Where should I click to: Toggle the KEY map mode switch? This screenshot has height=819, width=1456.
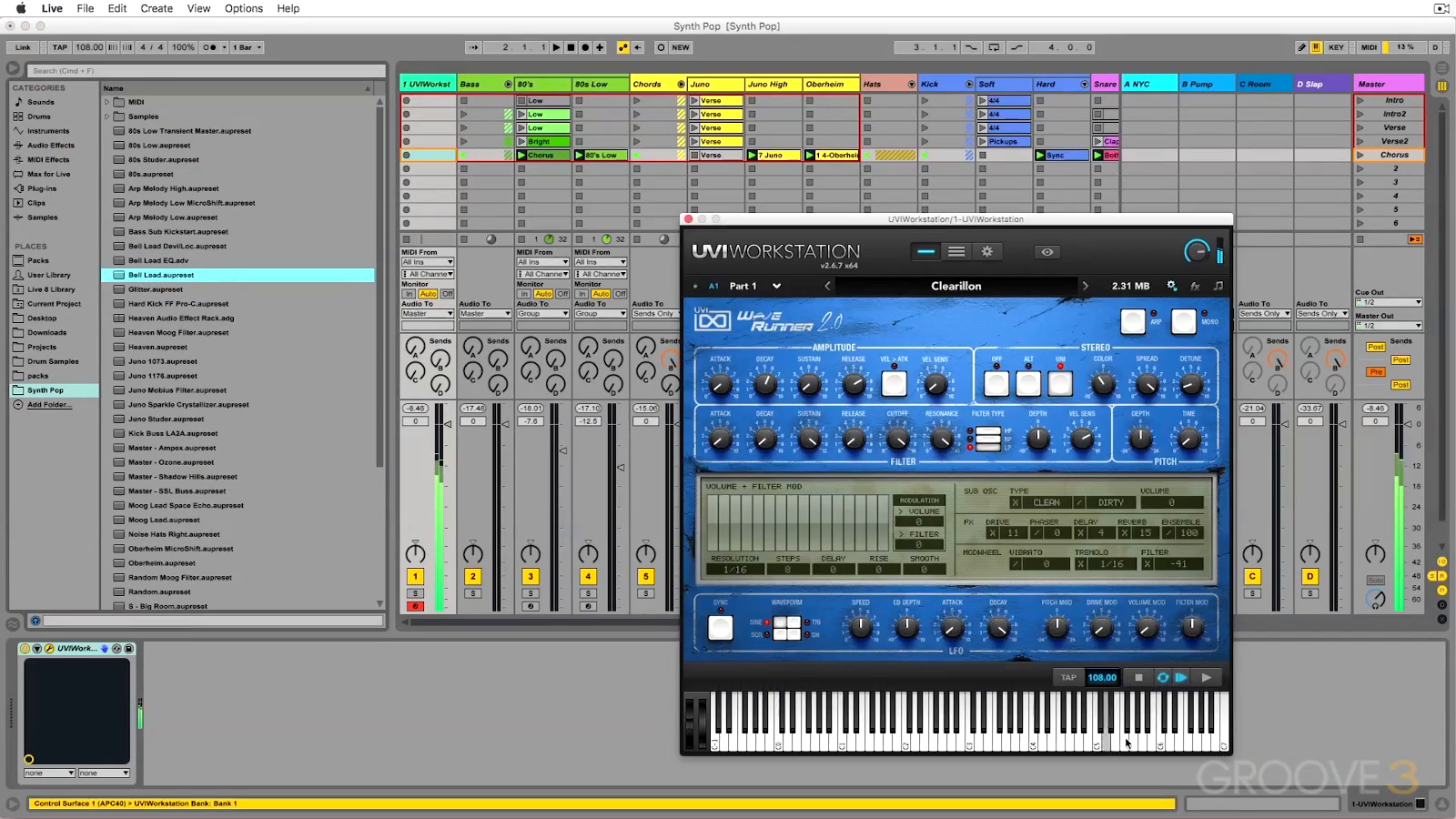point(1336,47)
